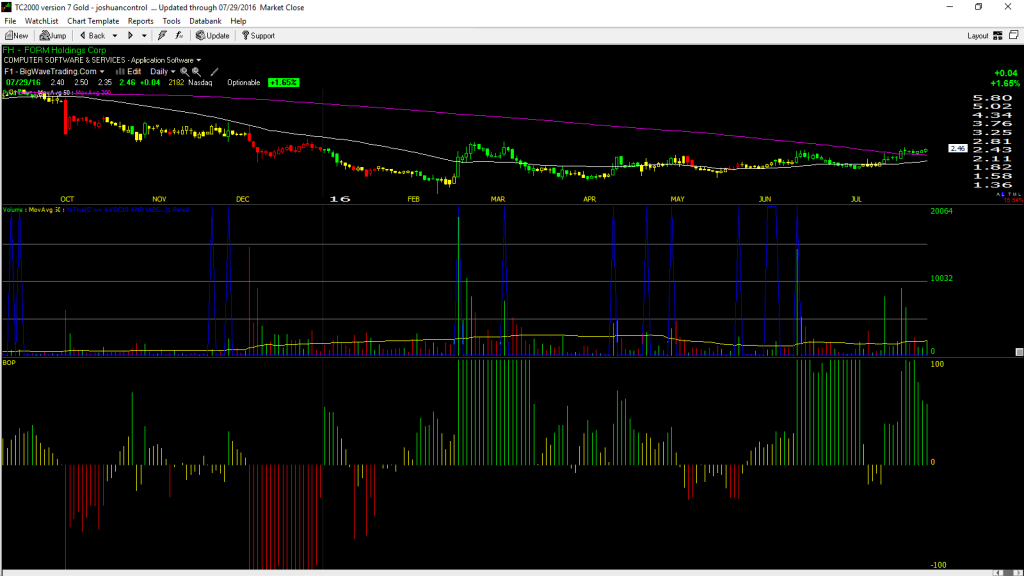Open the Reports menu
This screenshot has height=576, width=1024.
click(140, 21)
